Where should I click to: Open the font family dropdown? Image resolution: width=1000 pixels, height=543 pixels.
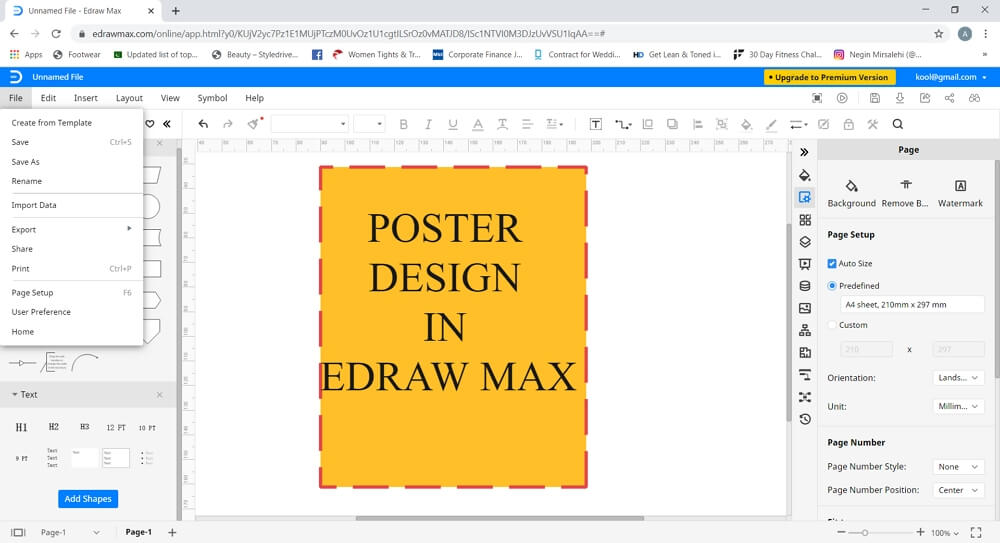309,124
